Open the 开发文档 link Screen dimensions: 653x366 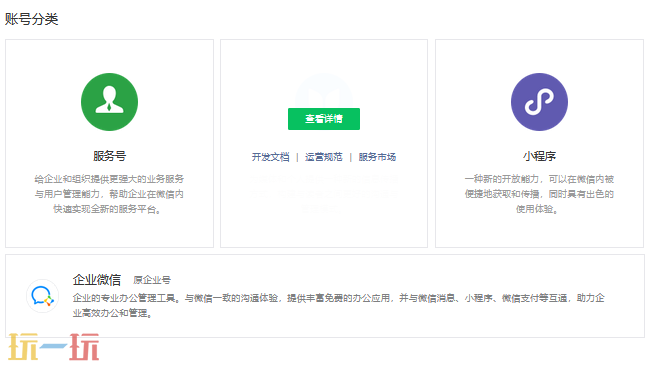point(270,157)
